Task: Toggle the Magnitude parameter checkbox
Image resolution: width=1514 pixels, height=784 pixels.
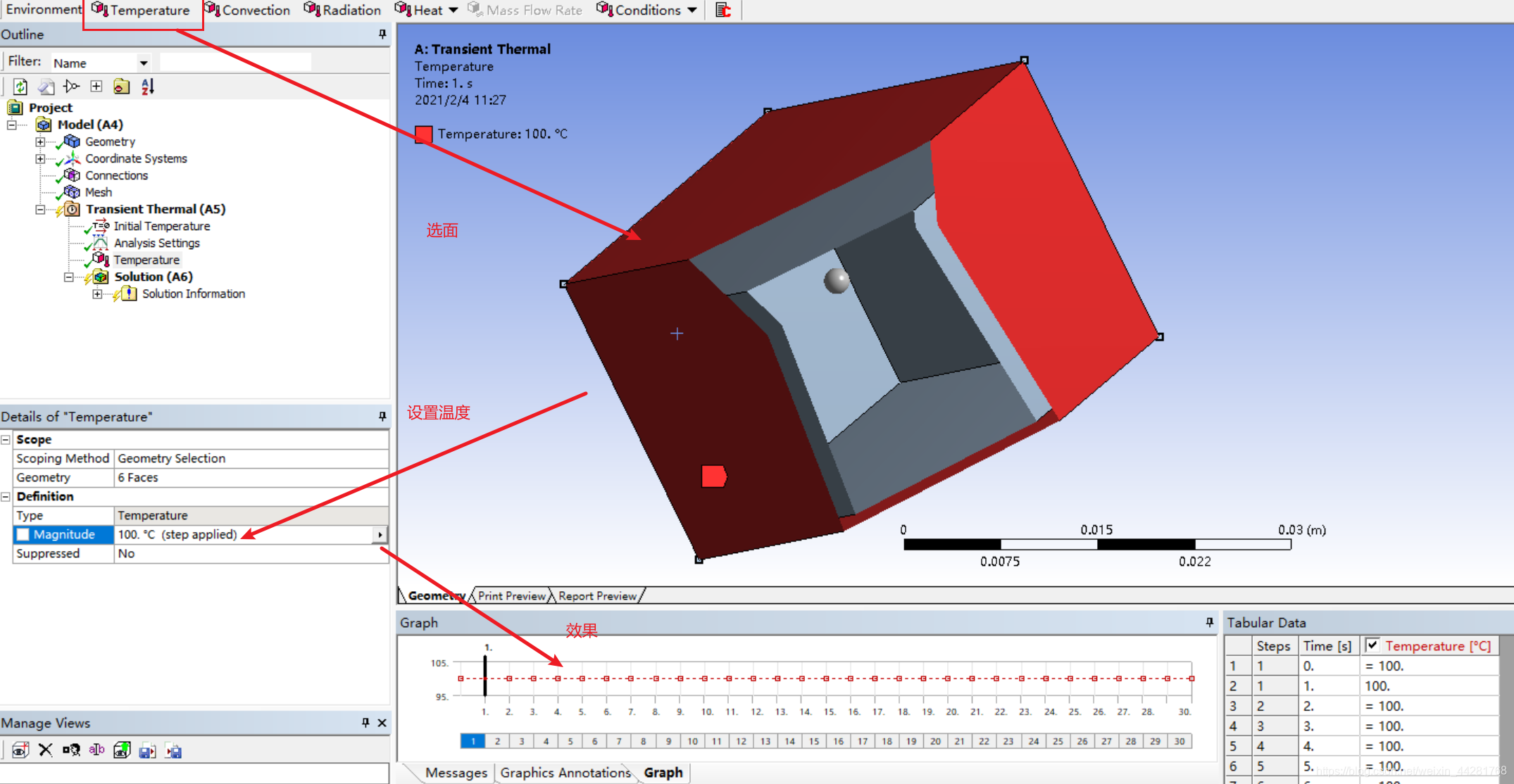Action: tap(23, 534)
